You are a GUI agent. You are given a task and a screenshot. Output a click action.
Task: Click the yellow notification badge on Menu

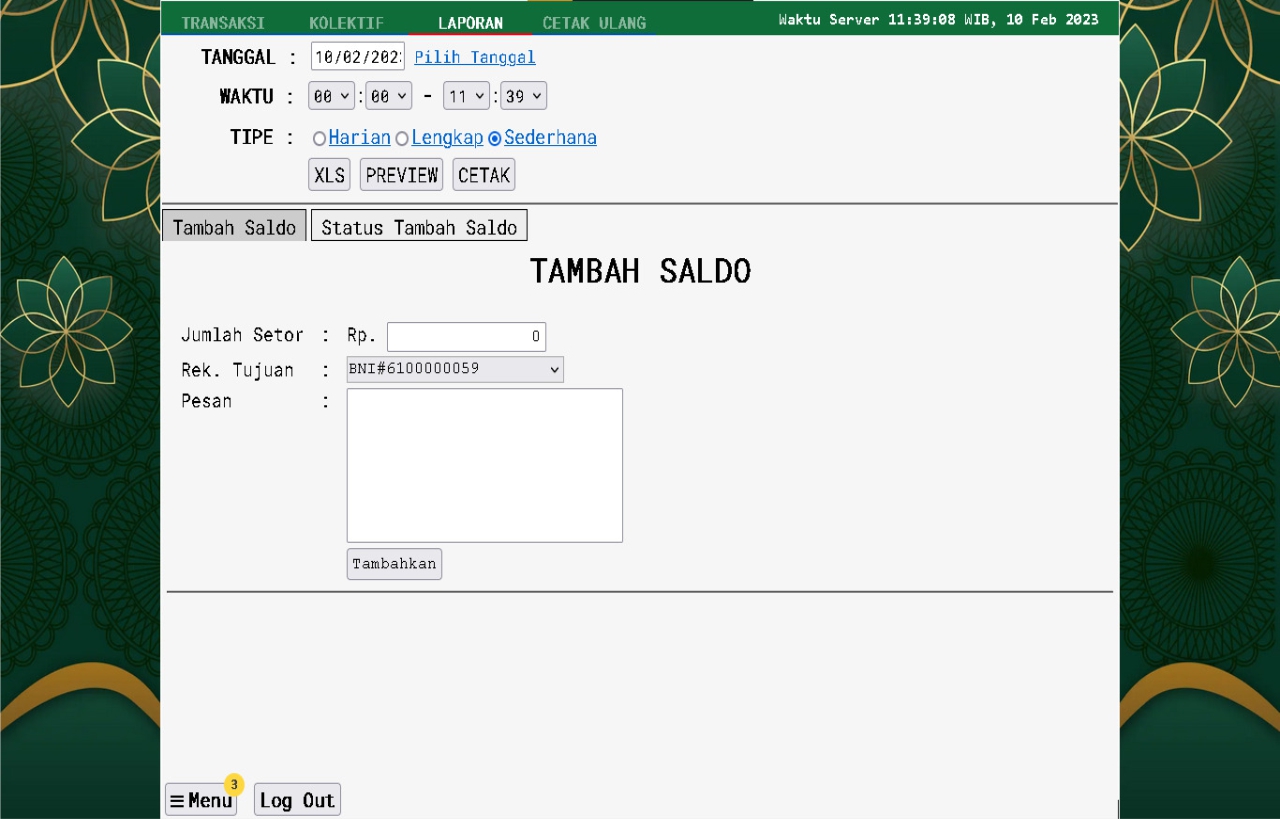click(234, 784)
